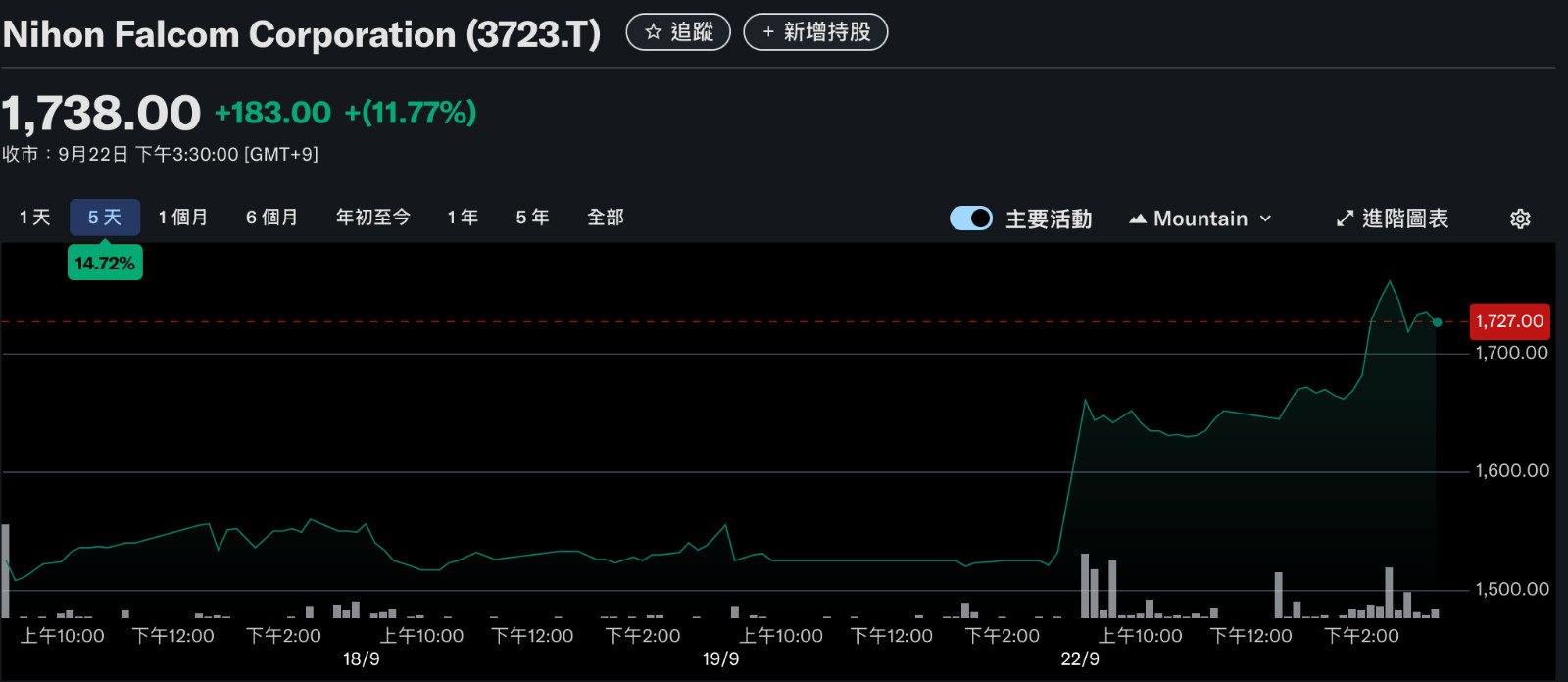Click the red 1,727.00 price label
Viewport: 1568px width, 682px height.
pyautogui.click(x=1509, y=321)
